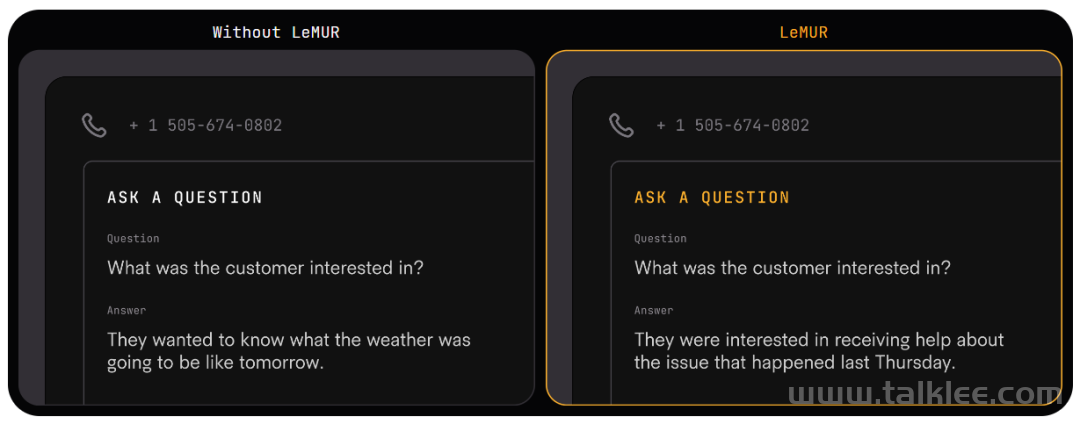The width and height of the screenshot is (1080, 424).
Task: Click the 'Answer' label in the left panel
Action: pos(126,310)
